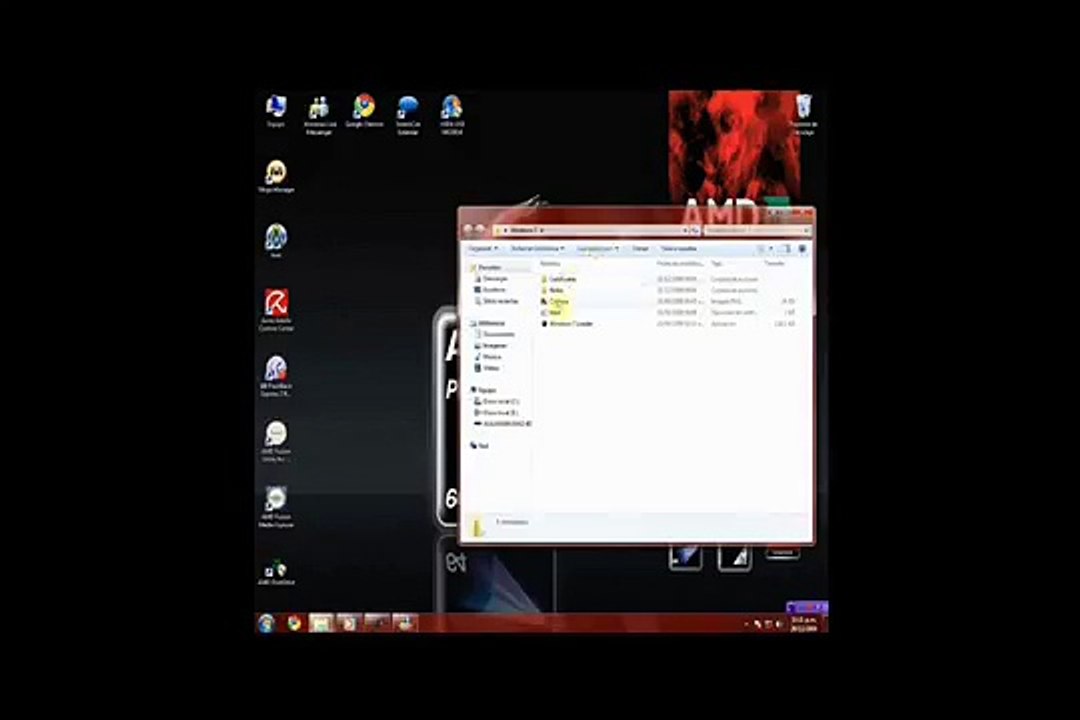Change the view using the views icon
Viewport: 1080px width, 720px height.
761,249
